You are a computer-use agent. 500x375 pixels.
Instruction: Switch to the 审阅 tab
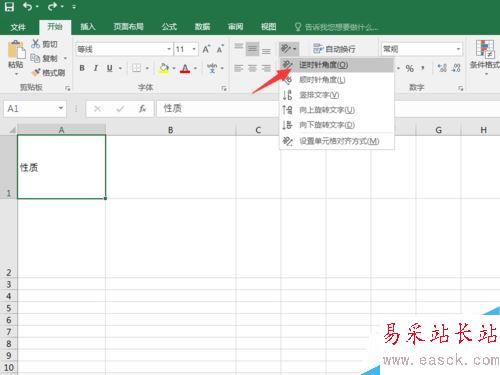point(235,27)
